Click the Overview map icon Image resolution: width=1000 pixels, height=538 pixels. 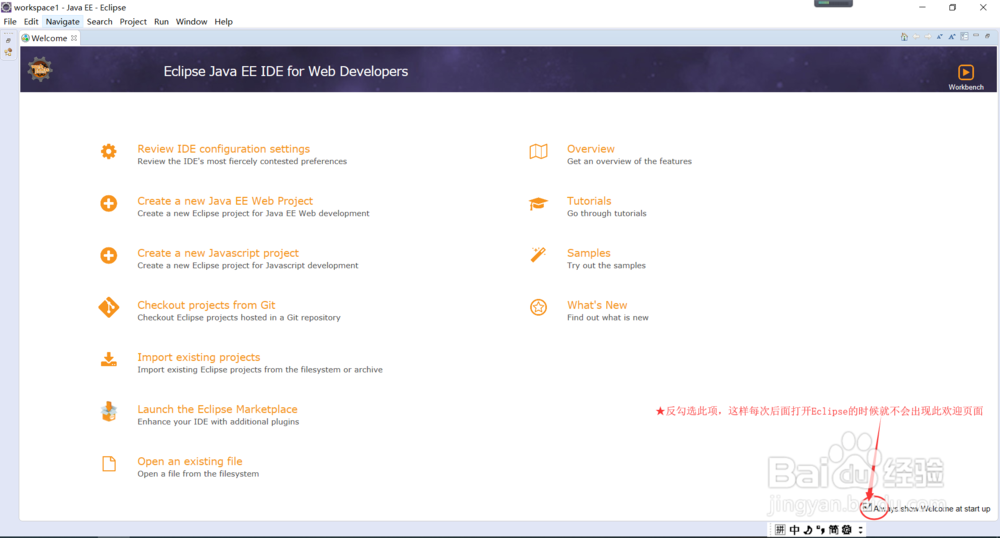pos(538,152)
